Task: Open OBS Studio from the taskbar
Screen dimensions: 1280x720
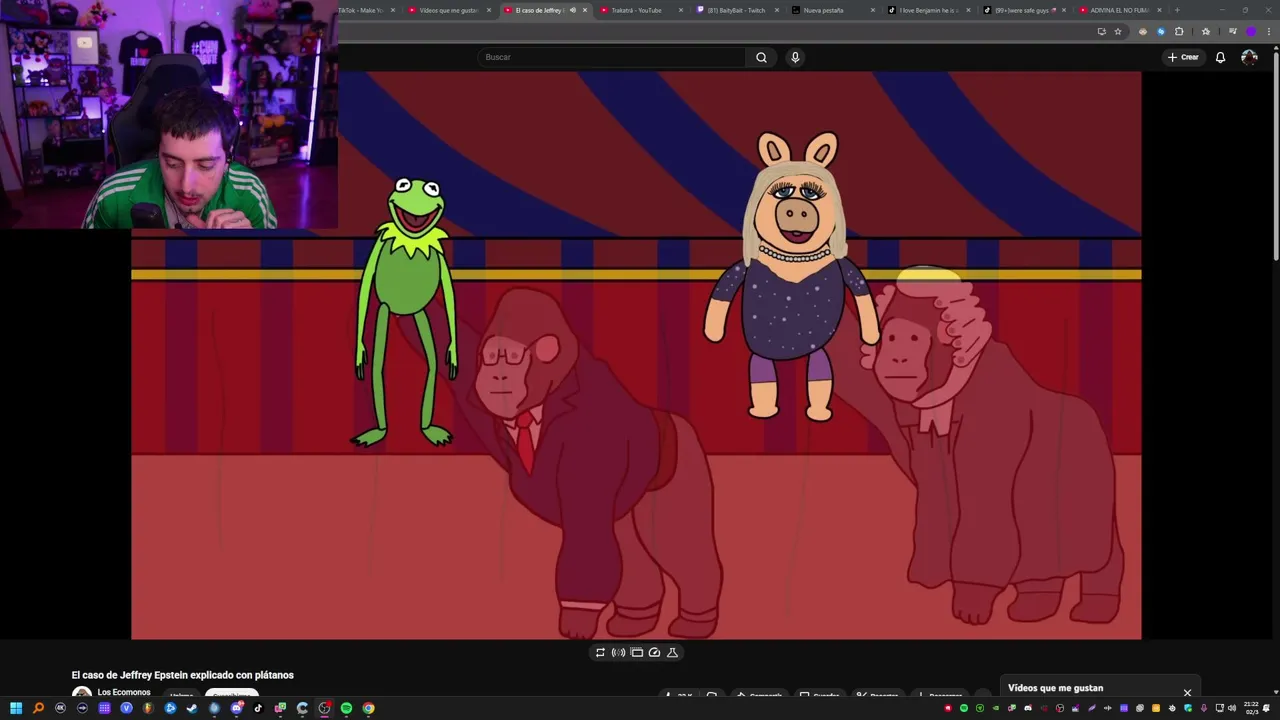Action: coord(324,708)
